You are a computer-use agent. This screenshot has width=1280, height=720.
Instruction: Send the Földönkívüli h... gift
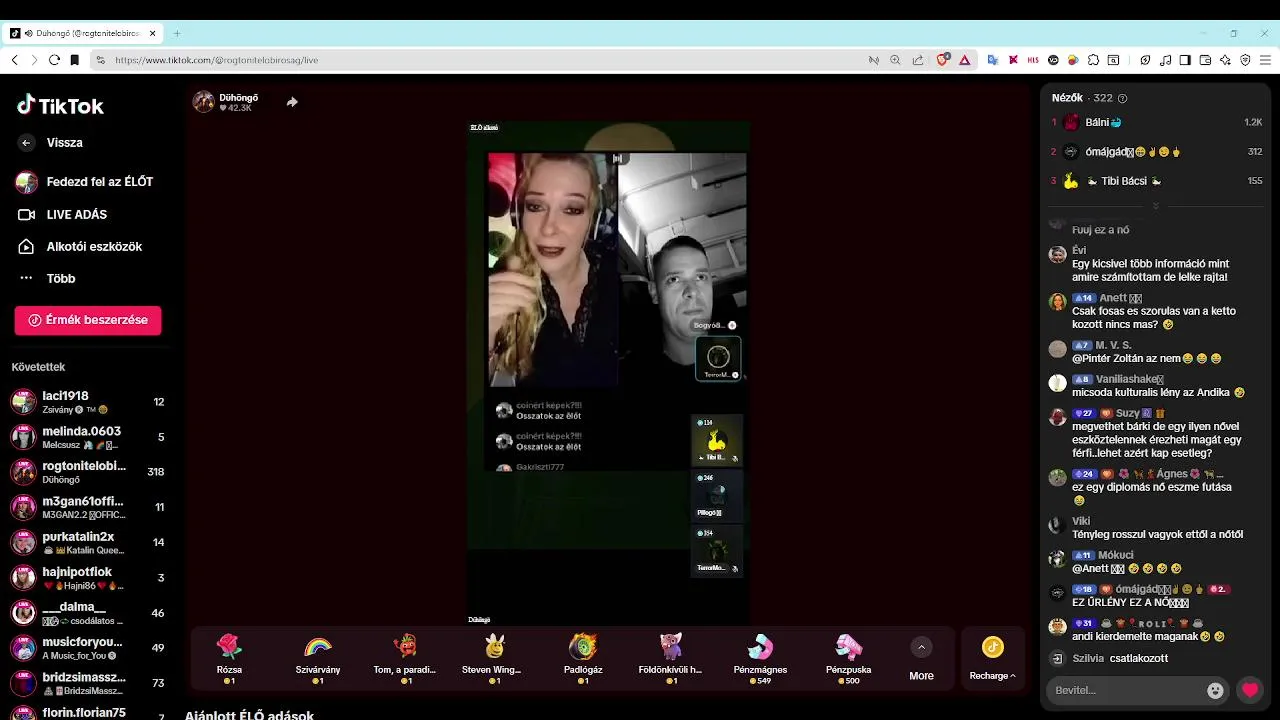tap(670, 658)
